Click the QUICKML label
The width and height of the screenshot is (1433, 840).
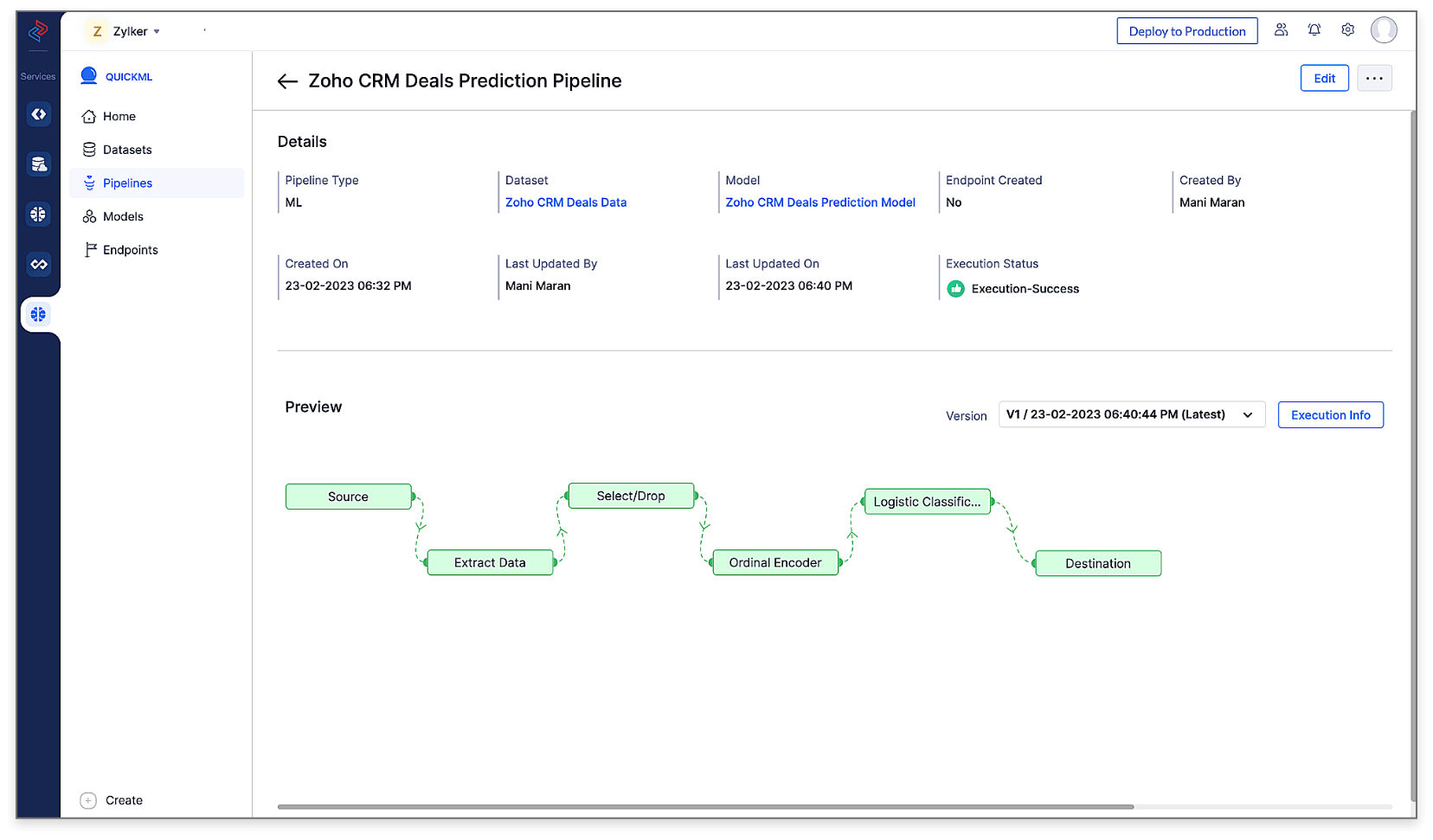tap(129, 77)
